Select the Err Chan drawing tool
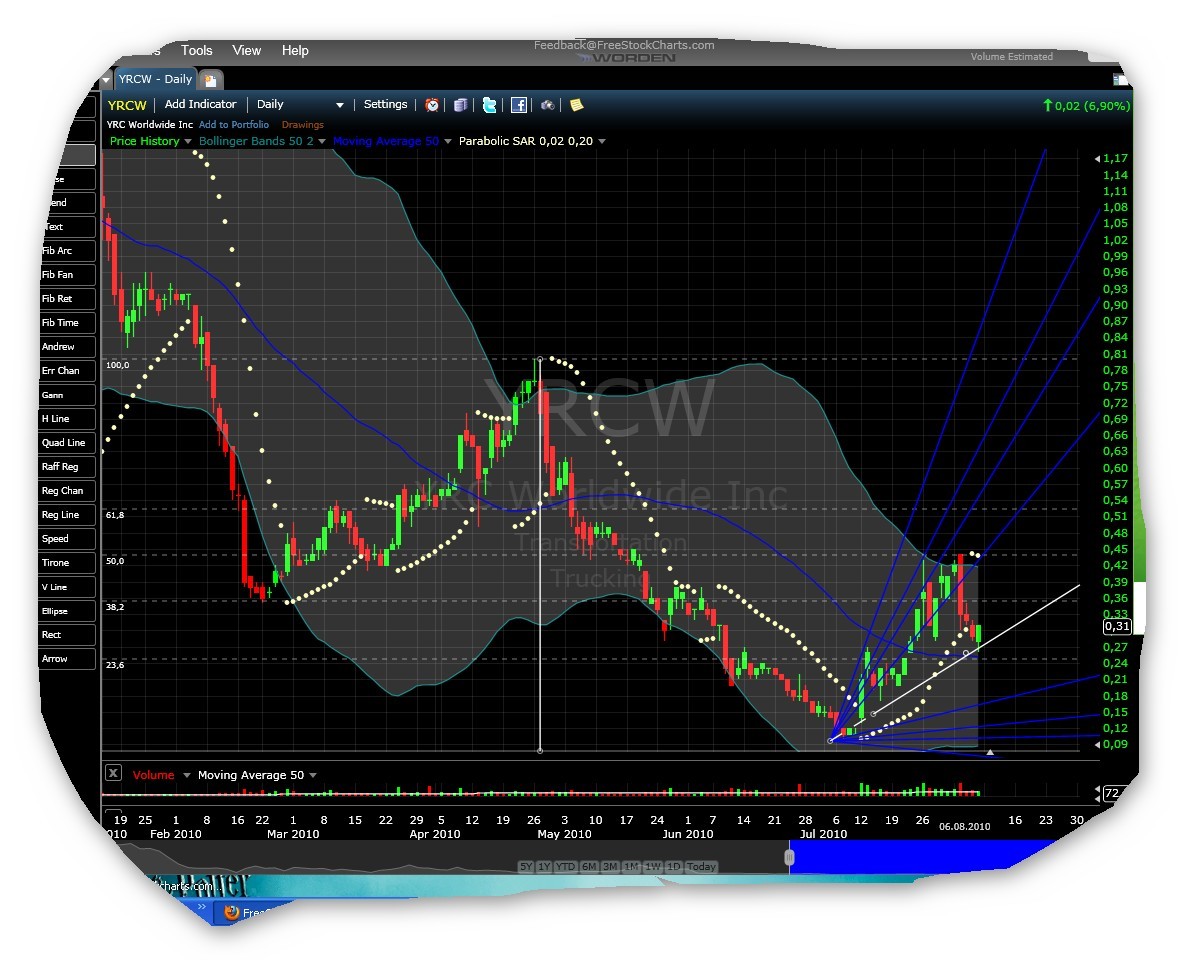 pyautogui.click(x=68, y=371)
